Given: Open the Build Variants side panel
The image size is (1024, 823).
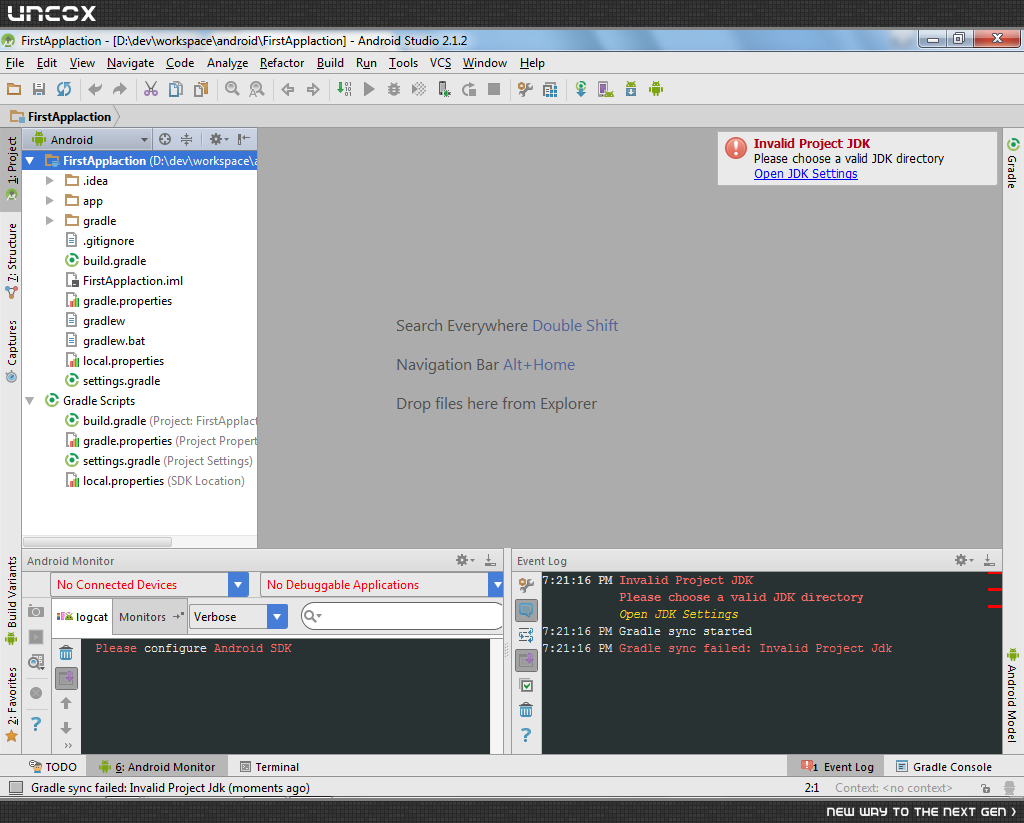Looking at the screenshot, I should click(11, 600).
